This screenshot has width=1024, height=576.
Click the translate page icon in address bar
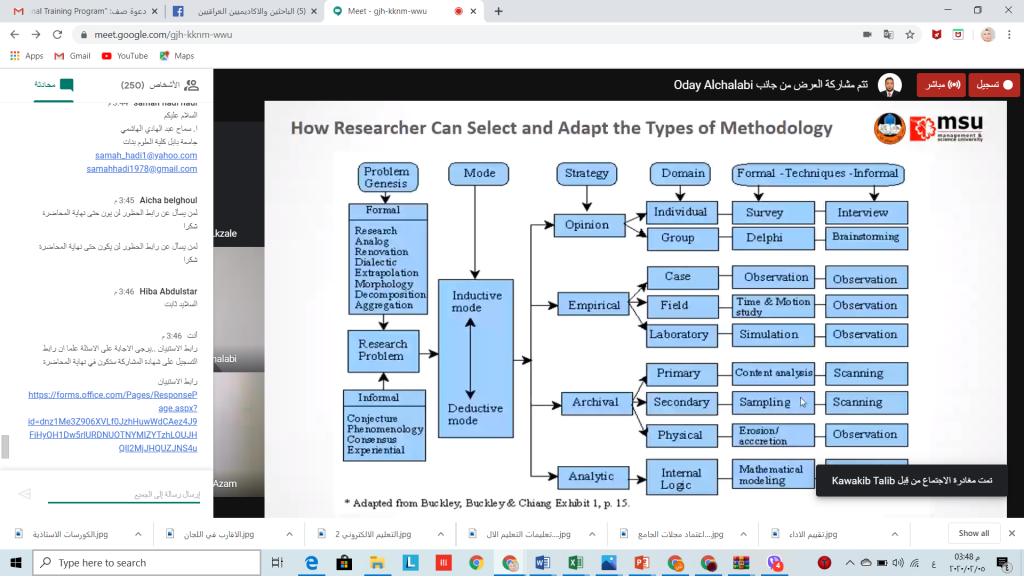(x=888, y=34)
